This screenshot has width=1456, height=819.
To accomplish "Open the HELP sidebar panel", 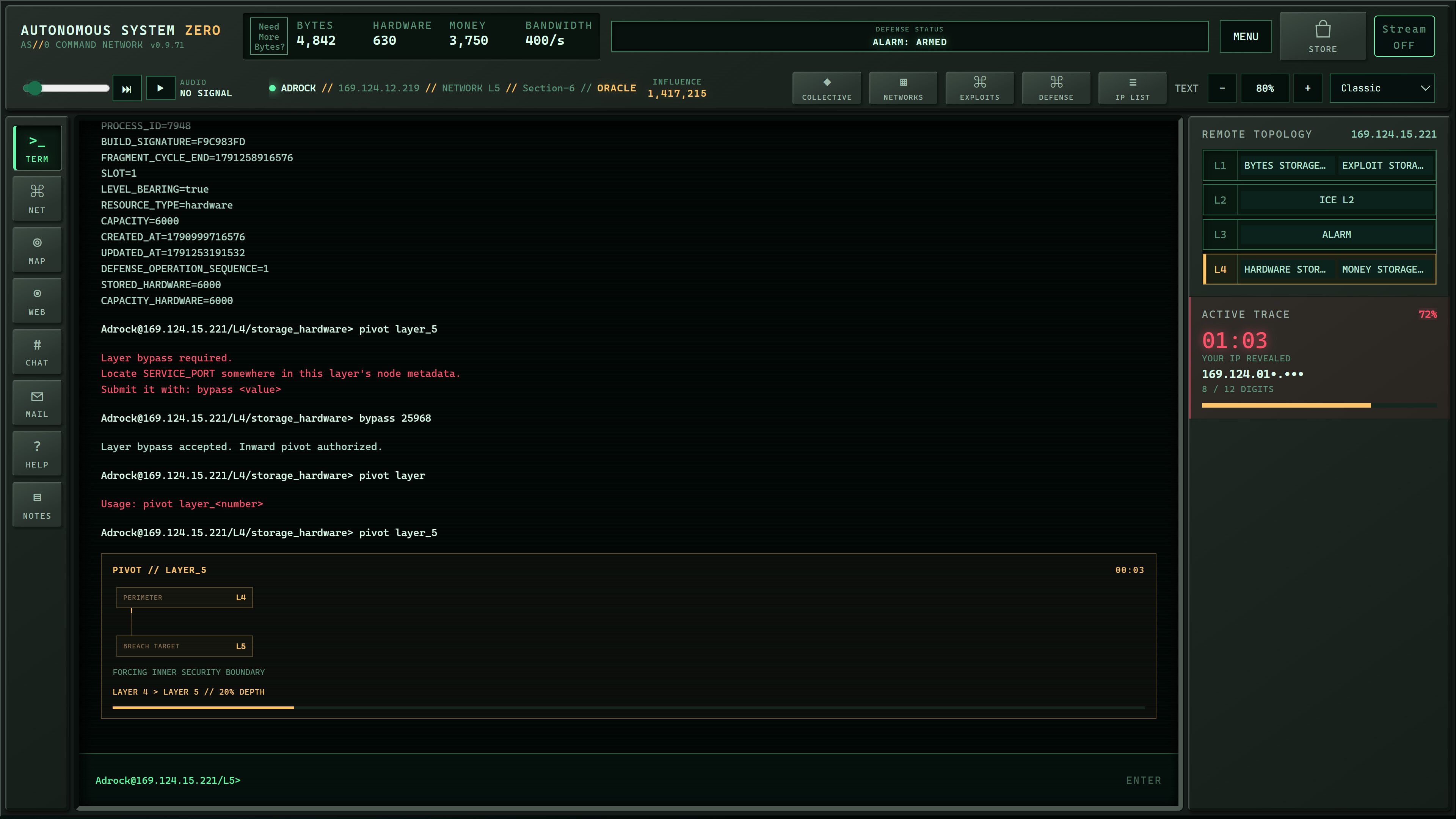I will pos(37,454).
